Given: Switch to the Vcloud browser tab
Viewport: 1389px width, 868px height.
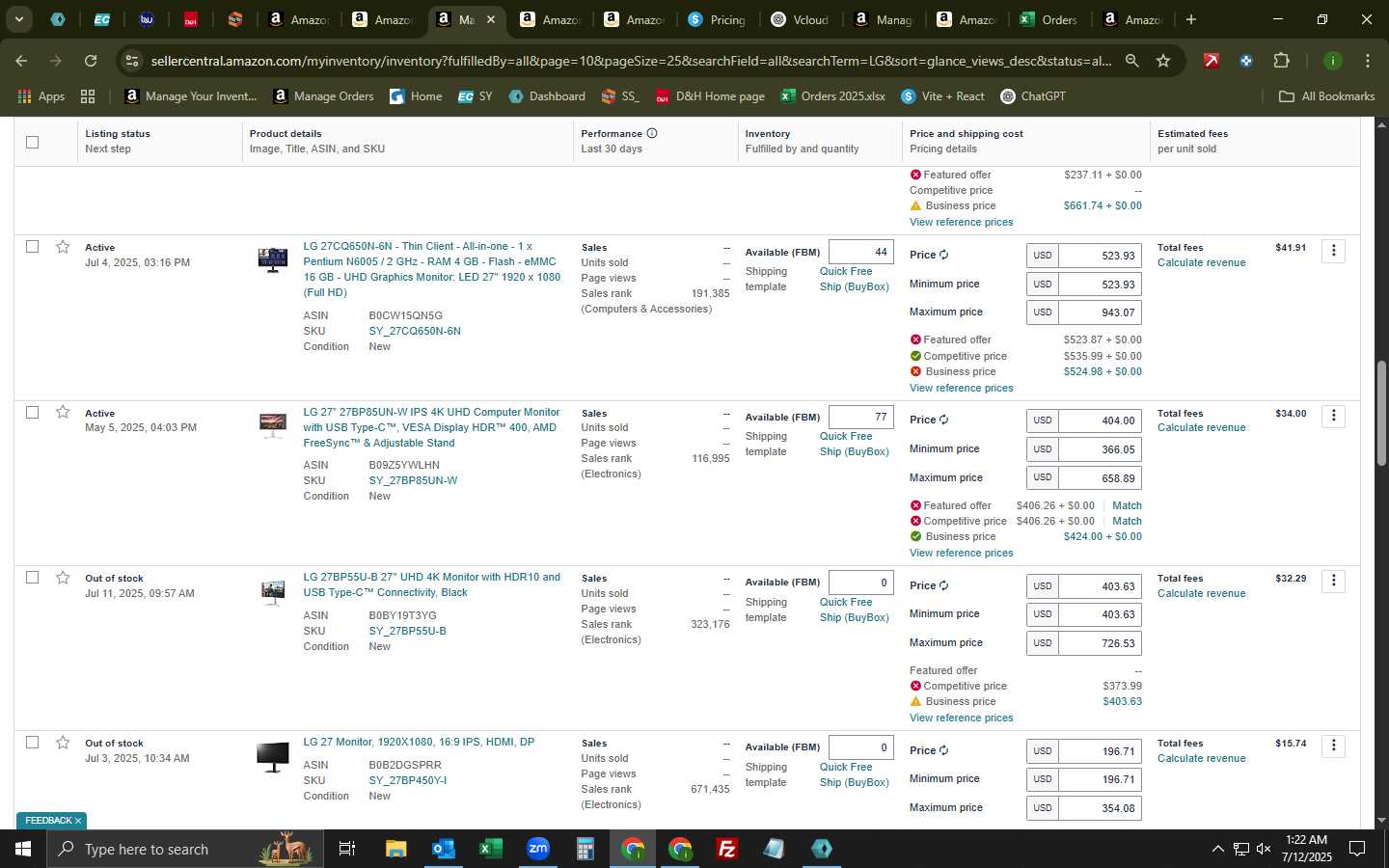Looking at the screenshot, I should [x=800, y=19].
